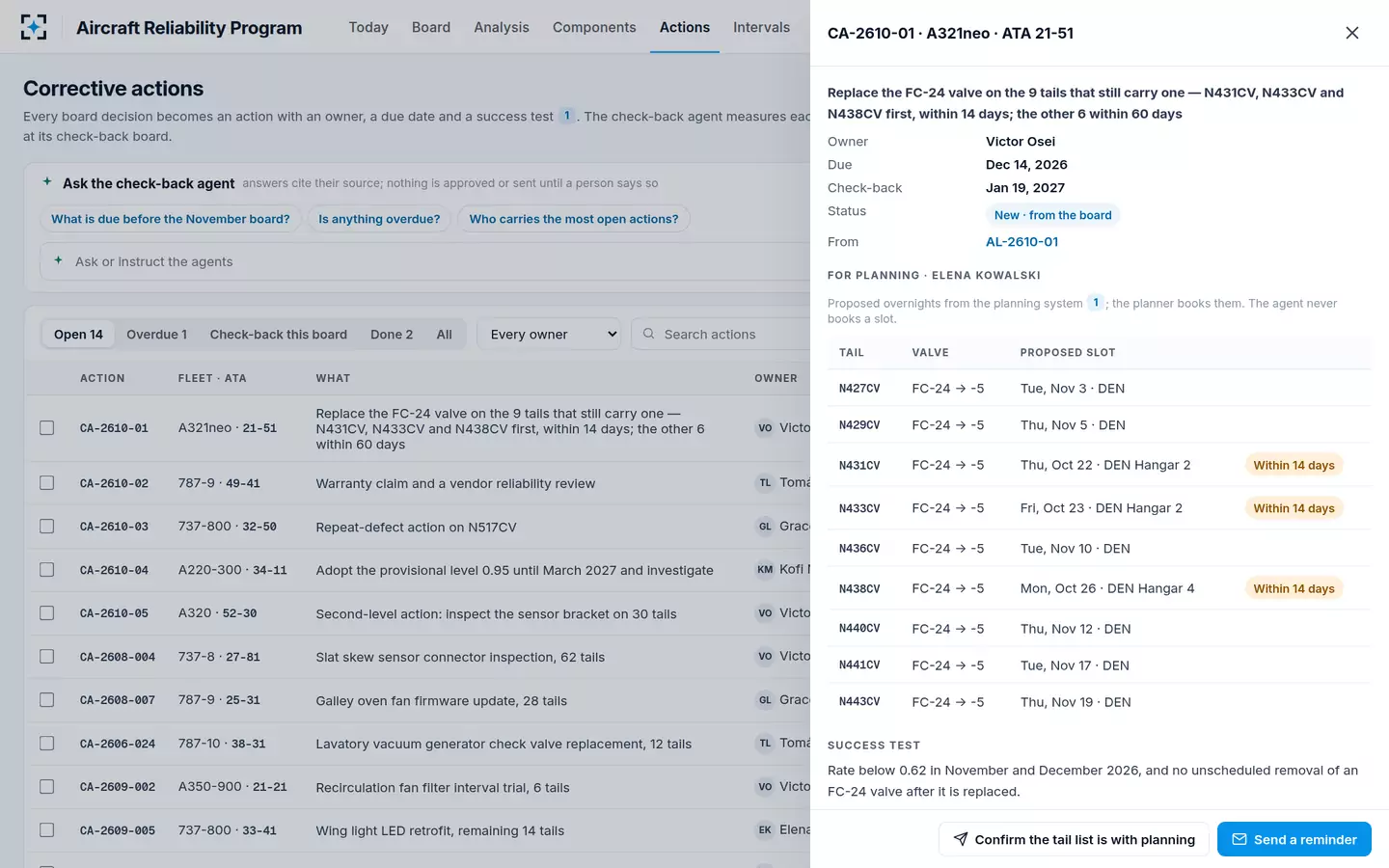1389x868 pixels.
Task: Show Check-back this board actions
Action: [x=279, y=335]
